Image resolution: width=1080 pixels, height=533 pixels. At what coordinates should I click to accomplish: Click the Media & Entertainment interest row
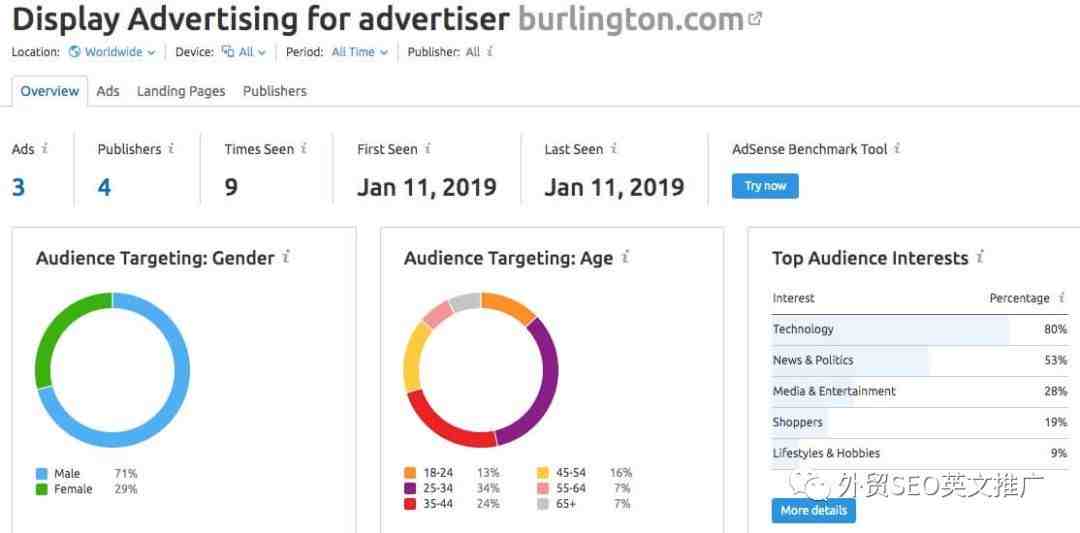point(920,392)
